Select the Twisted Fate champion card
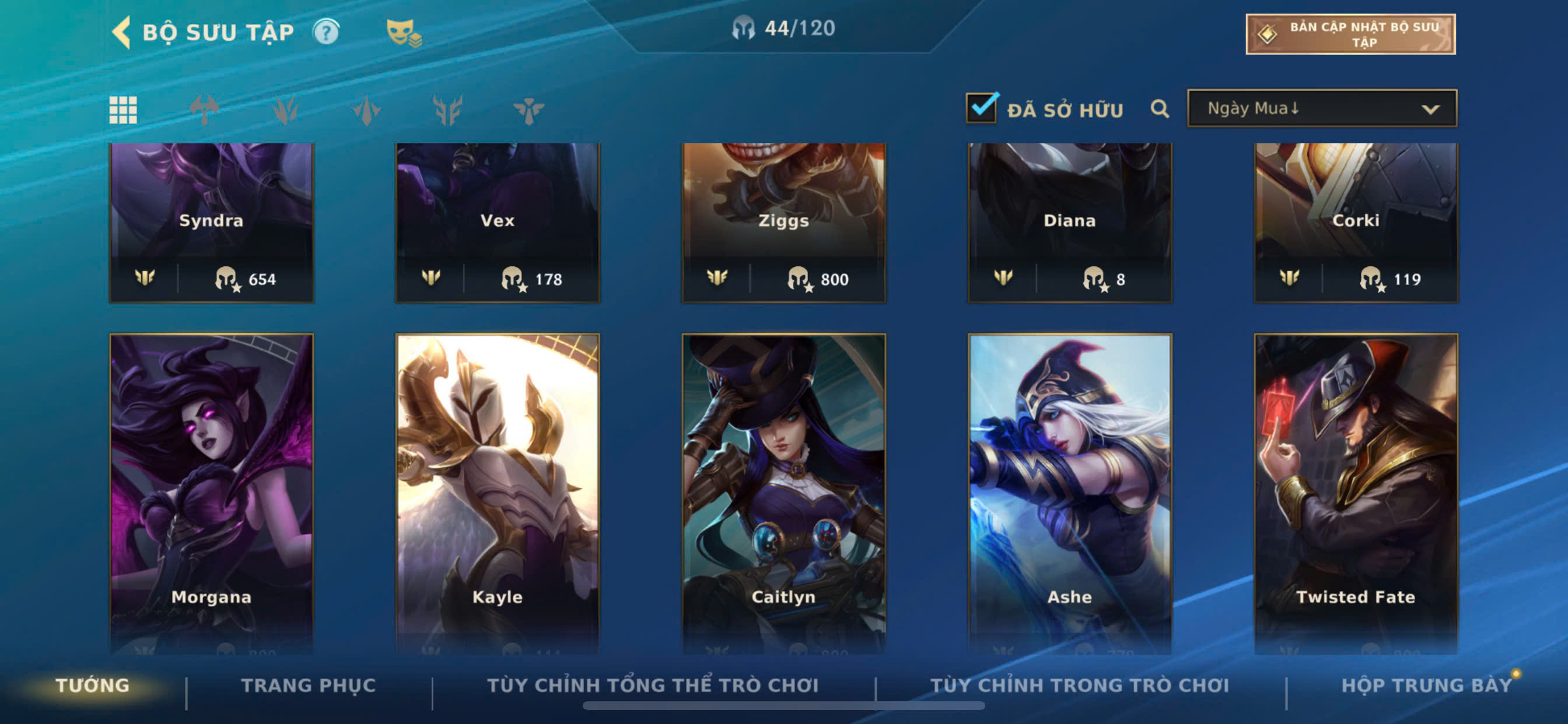 tap(1356, 493)
